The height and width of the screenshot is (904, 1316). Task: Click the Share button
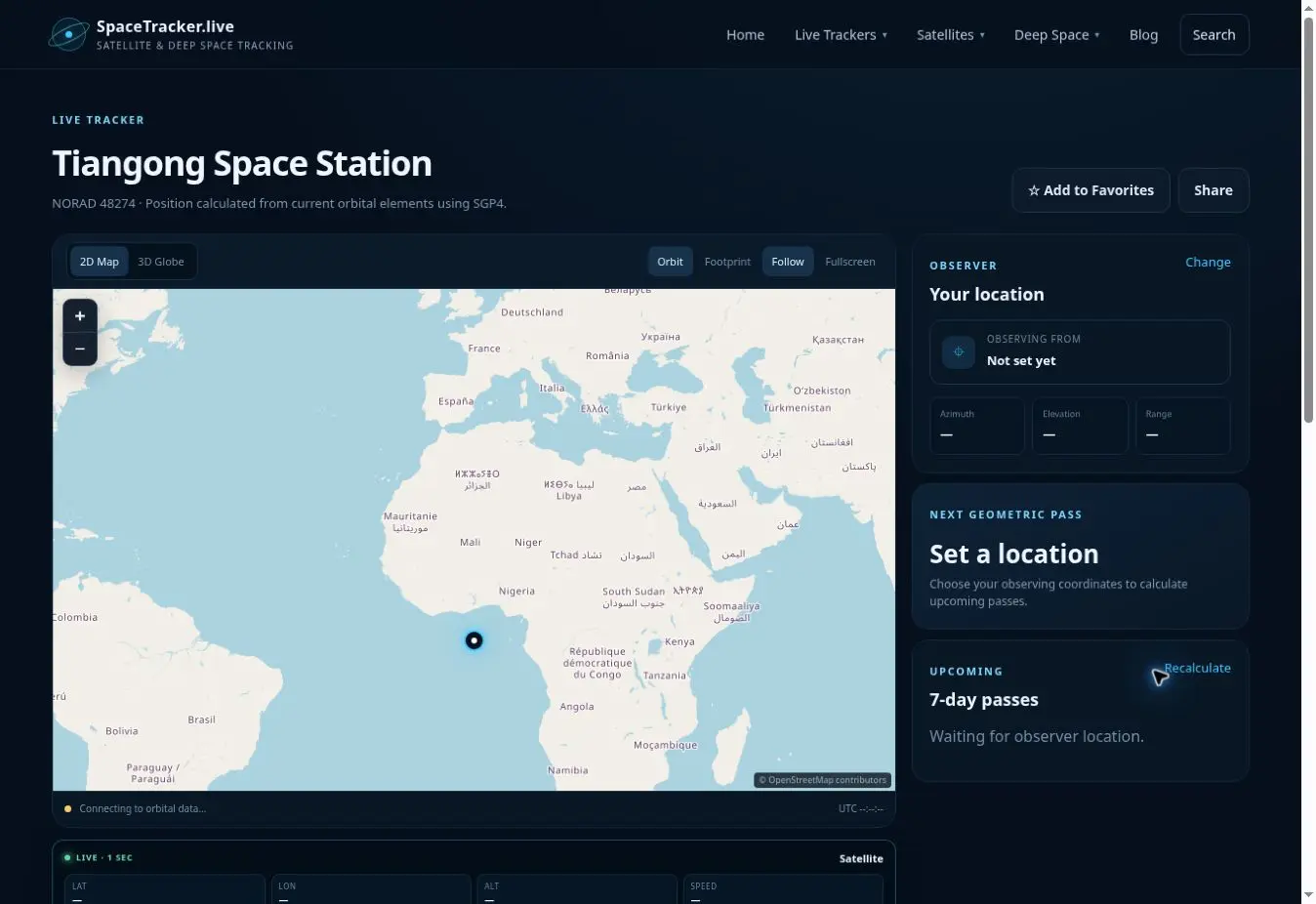click(x=1213, y=190)
